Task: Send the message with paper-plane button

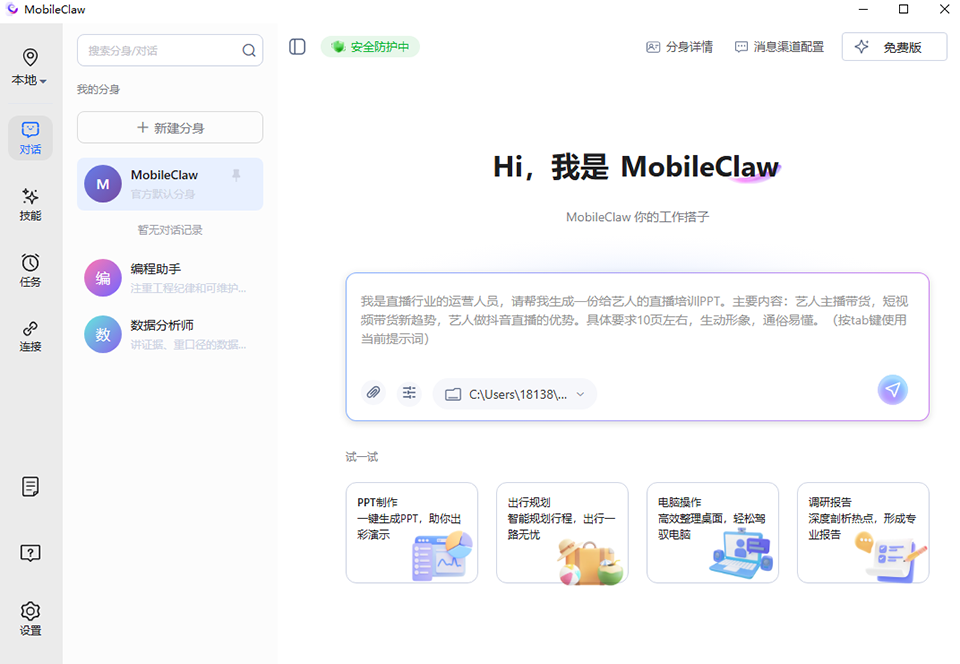Action: coord(893,390)
